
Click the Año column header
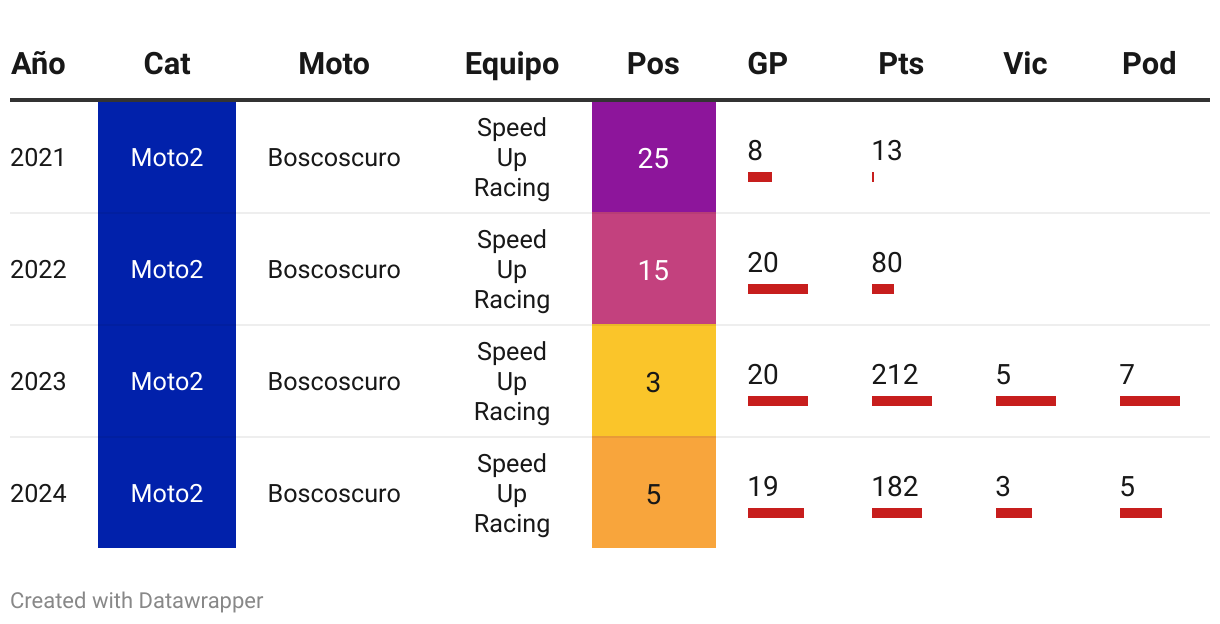pos(38,64)
